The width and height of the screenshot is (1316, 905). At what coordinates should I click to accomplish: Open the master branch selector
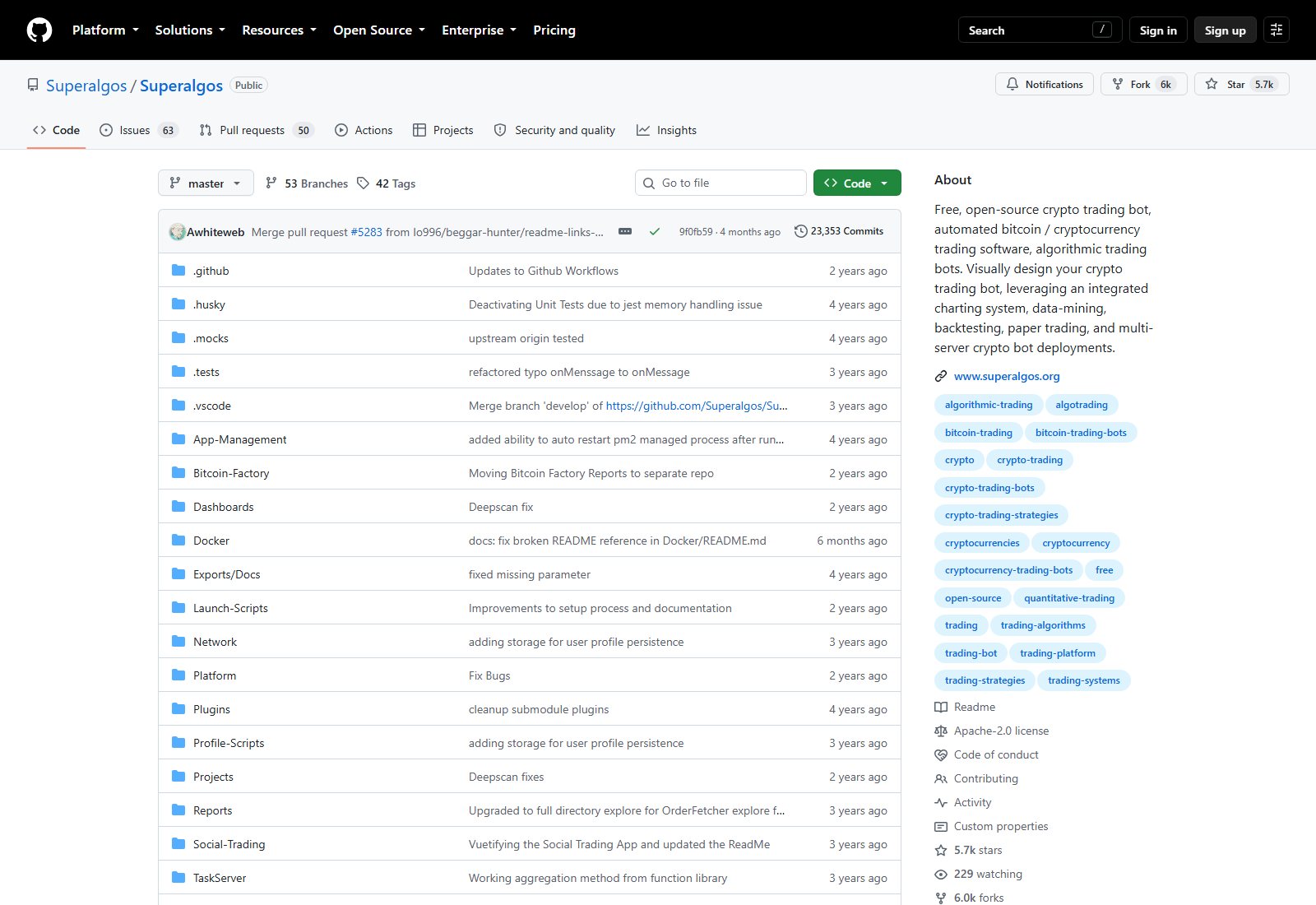tap(206, 183)
